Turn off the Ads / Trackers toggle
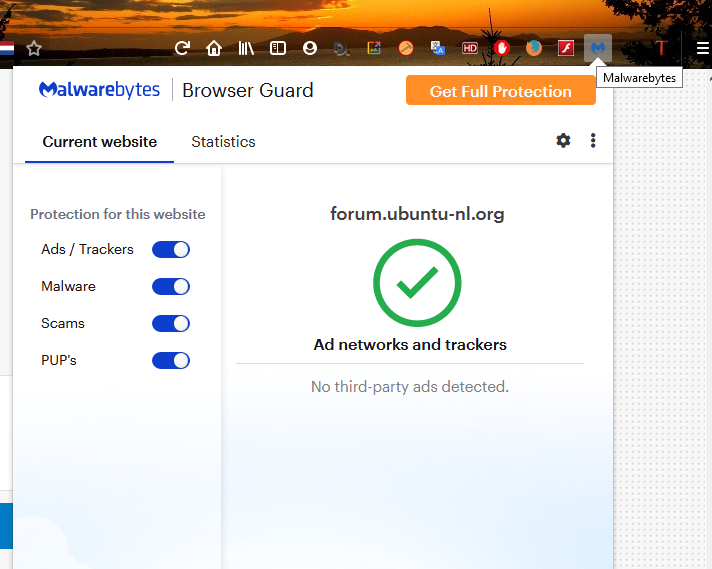Screen dimensions: 712x569 [x=171, y=250]
